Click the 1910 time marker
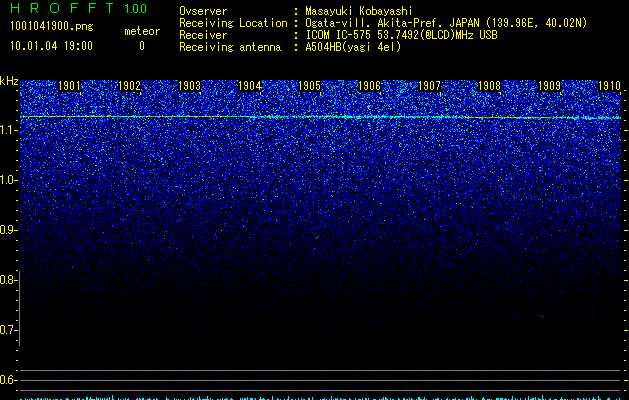 (x=609, y=86)
